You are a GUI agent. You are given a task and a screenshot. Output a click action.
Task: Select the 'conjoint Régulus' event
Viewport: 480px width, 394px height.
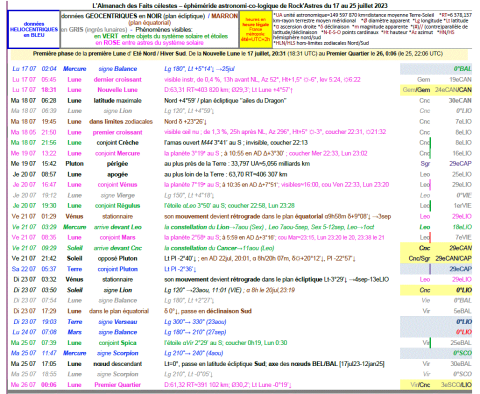pos(117,206)
